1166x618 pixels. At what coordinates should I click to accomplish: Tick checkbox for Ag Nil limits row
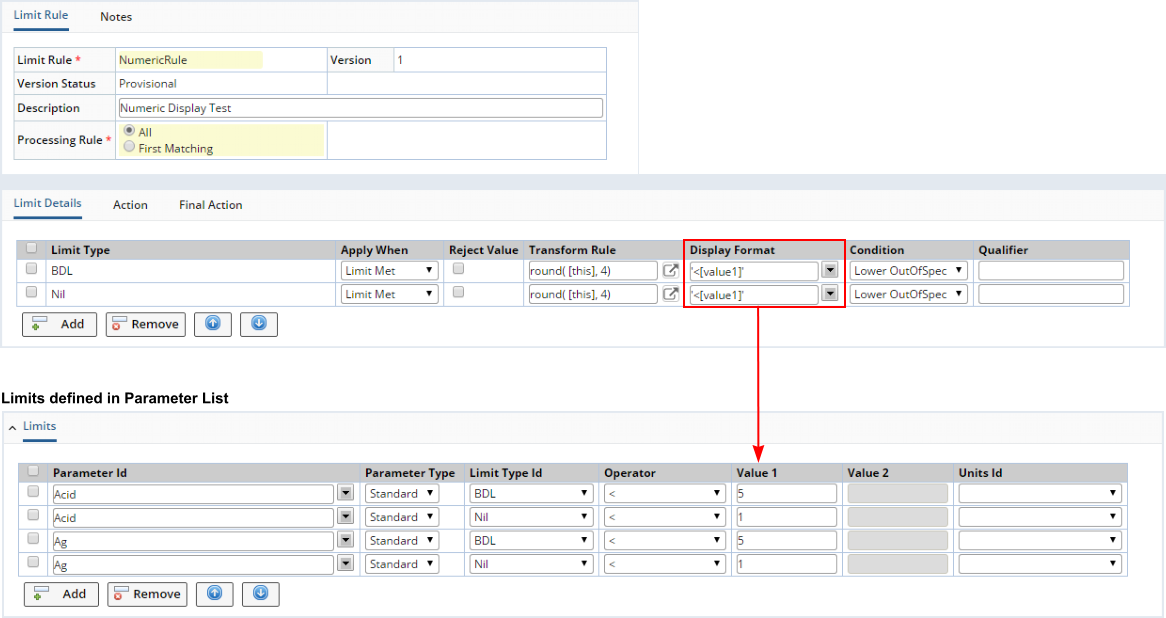33,562
